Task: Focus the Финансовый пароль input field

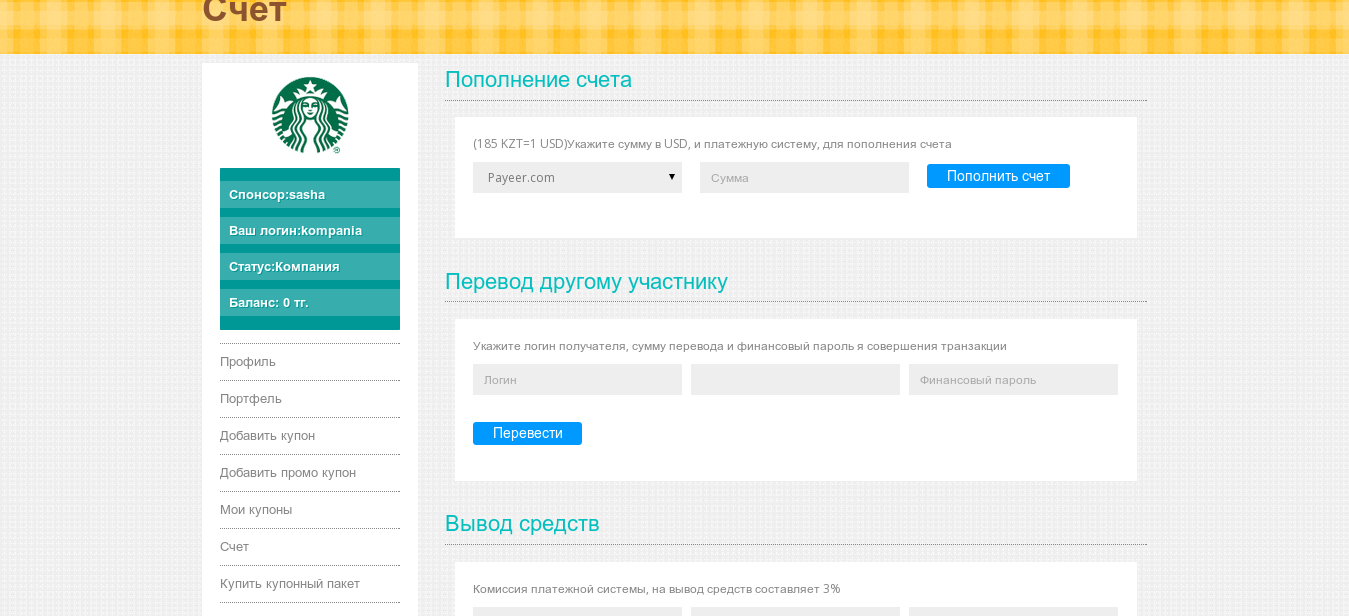Action: 1013,379
